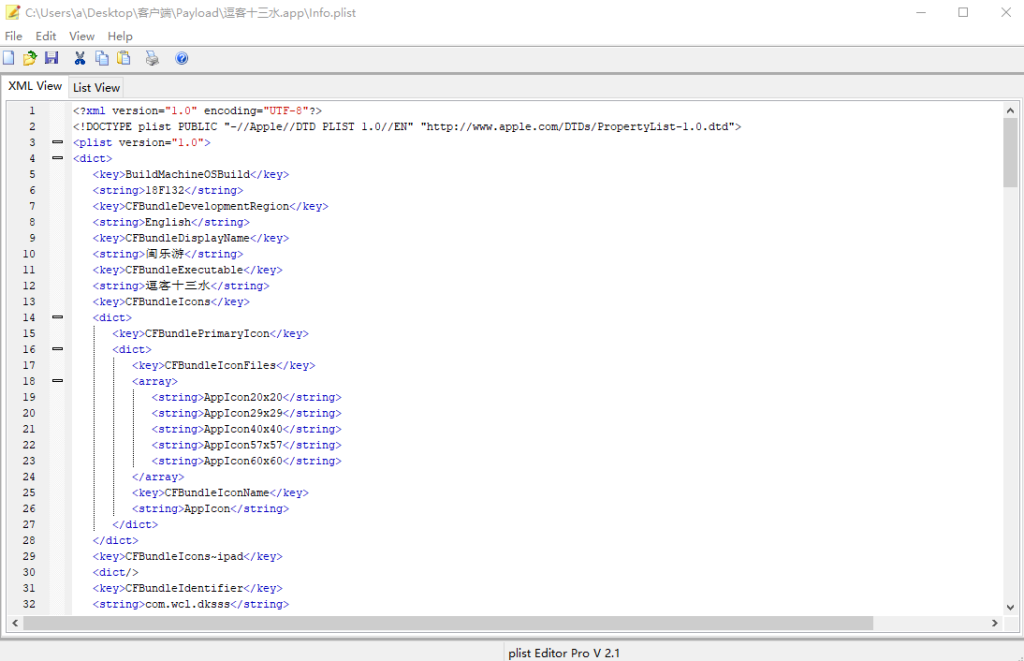
Task: Click the Save floppy disk icon
Action: pos(51,58)
